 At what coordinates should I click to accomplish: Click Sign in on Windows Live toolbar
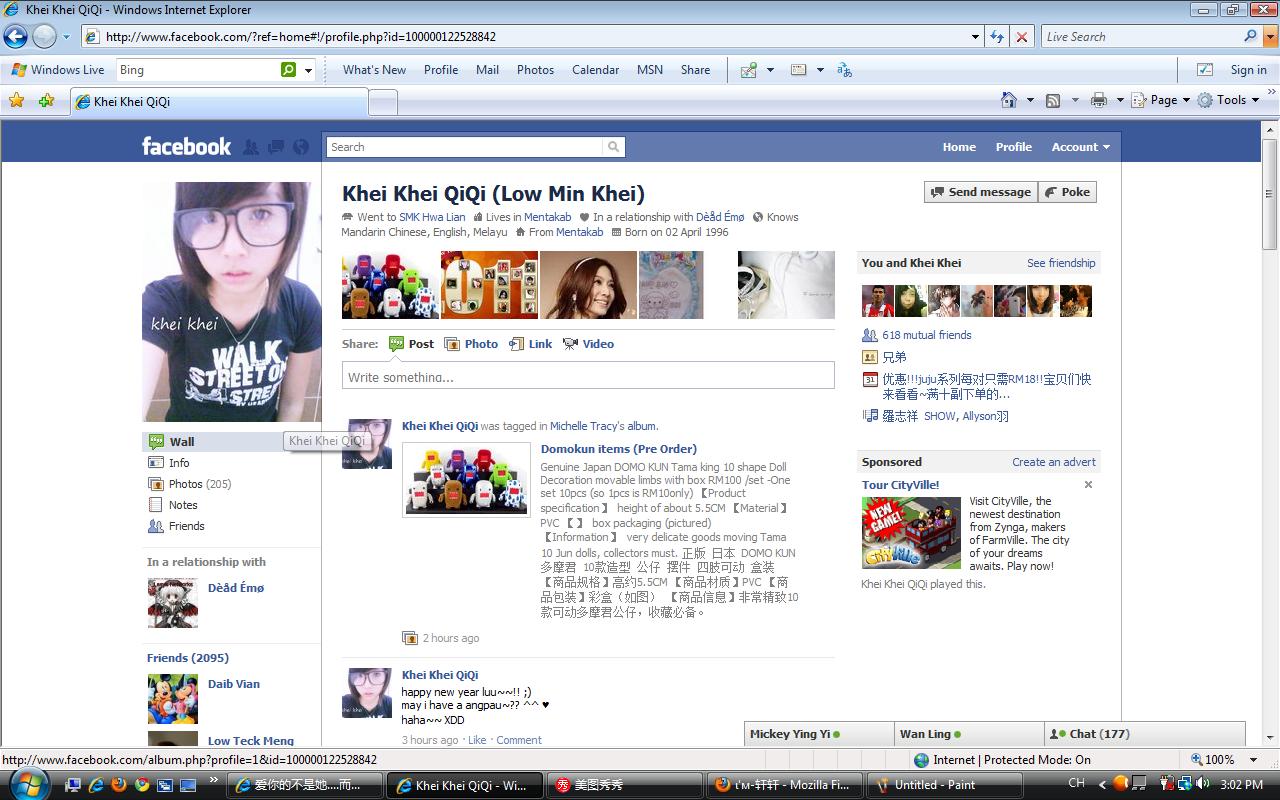coord(1248,70)
